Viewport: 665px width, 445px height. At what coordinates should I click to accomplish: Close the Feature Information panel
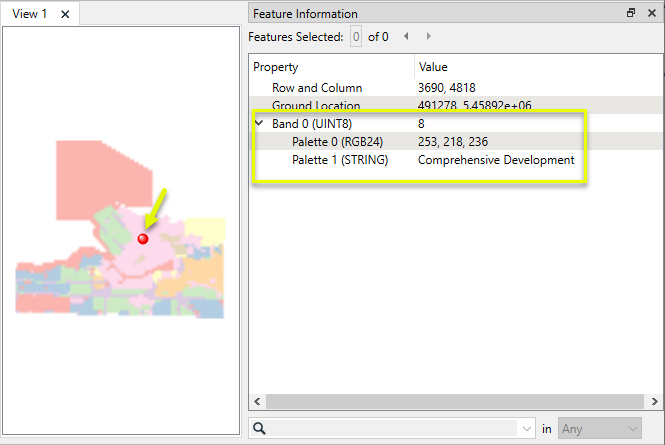click(651, 13)
